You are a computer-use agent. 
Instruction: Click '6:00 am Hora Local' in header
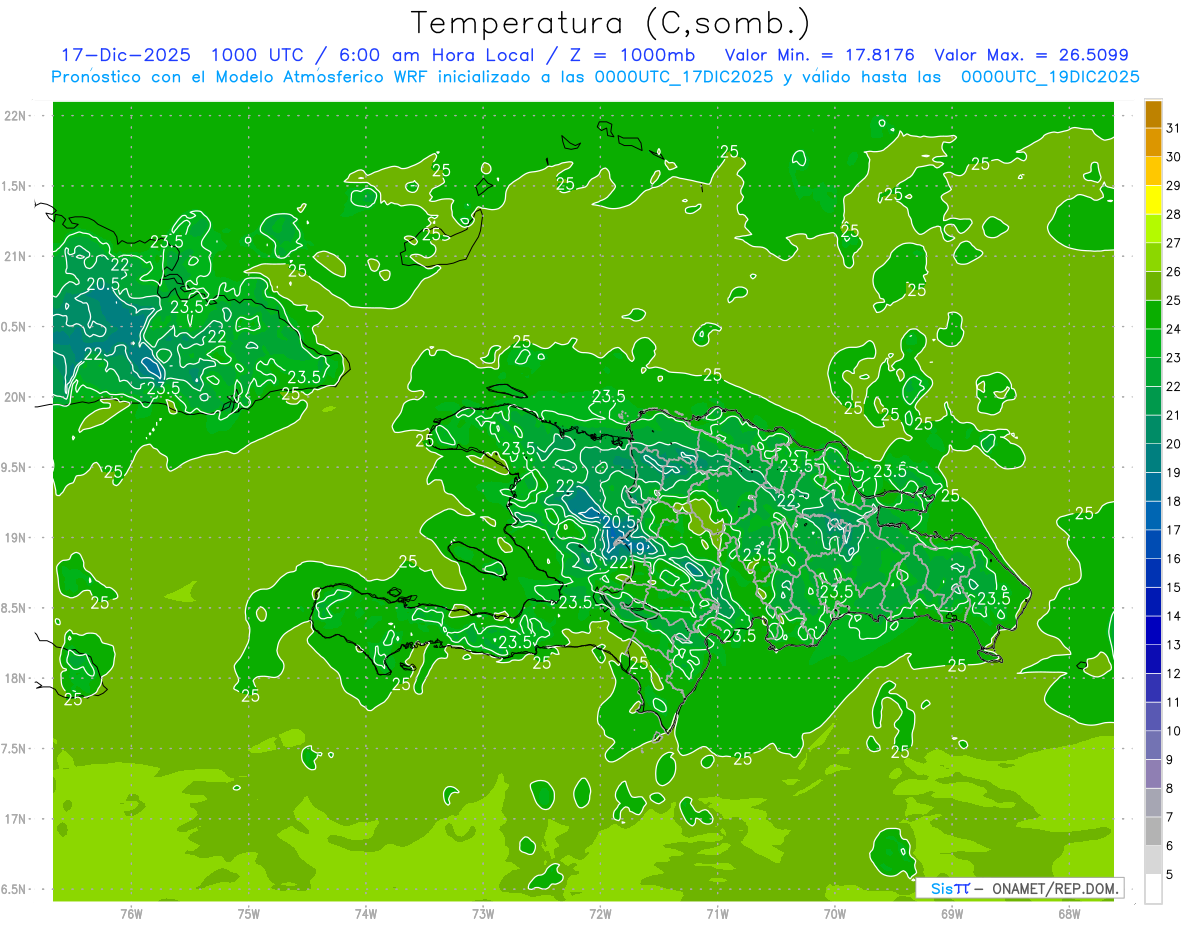tap(437, 55)
